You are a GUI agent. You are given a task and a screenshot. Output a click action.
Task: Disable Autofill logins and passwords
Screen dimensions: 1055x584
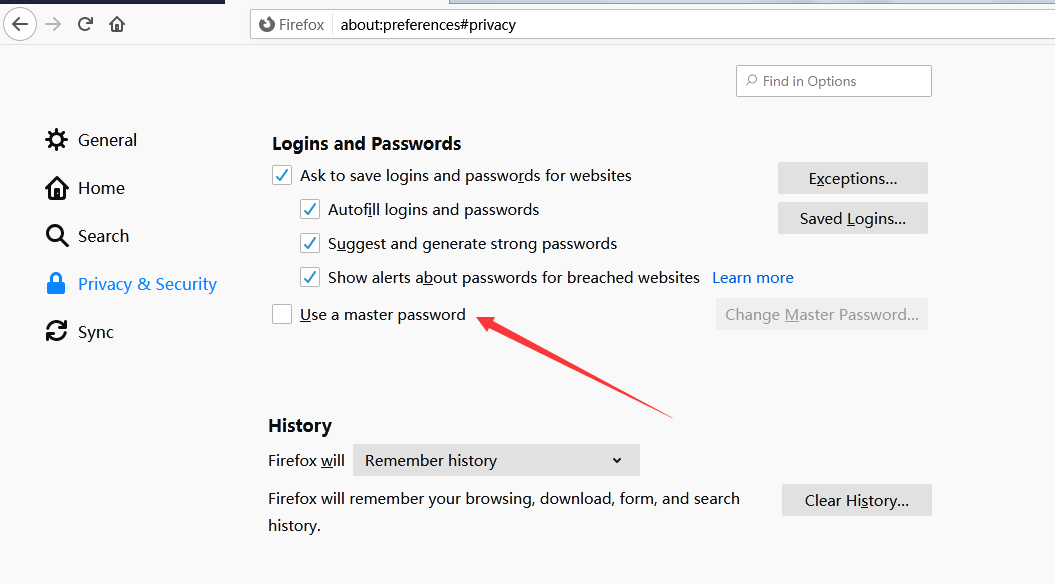click(x=310, y=210)
